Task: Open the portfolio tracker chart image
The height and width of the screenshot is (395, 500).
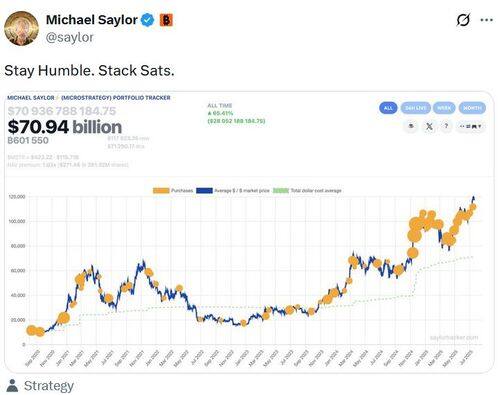Action: tap(249, 232)
